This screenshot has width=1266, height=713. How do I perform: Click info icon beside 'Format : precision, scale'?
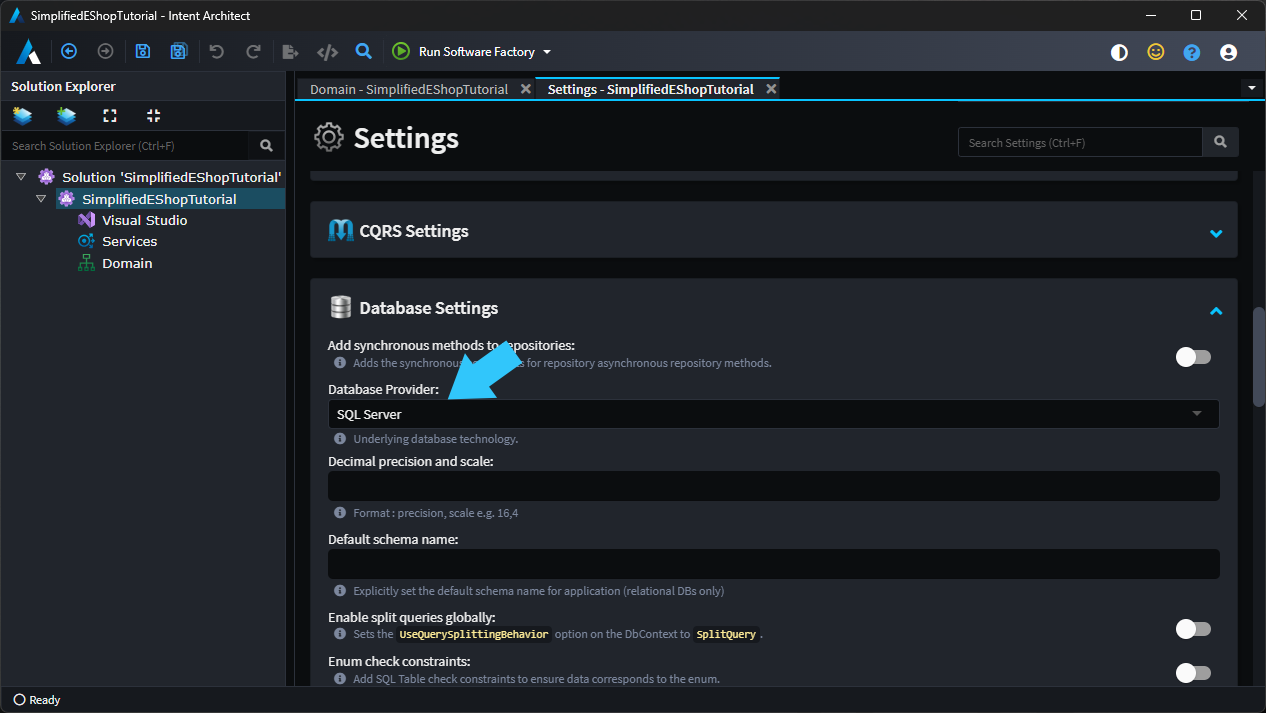click(x=341, y=513)
